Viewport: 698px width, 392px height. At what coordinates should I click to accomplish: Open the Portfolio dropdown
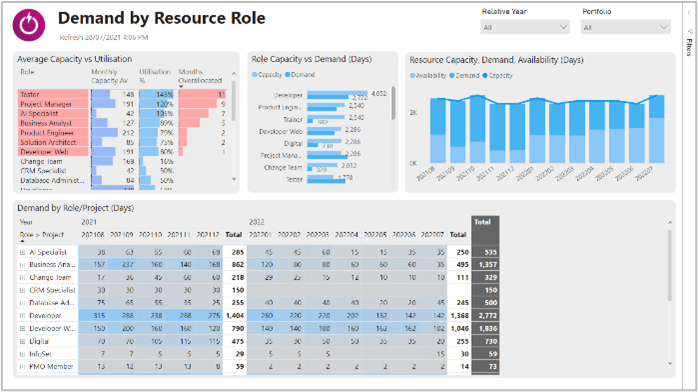pos(625,28)
